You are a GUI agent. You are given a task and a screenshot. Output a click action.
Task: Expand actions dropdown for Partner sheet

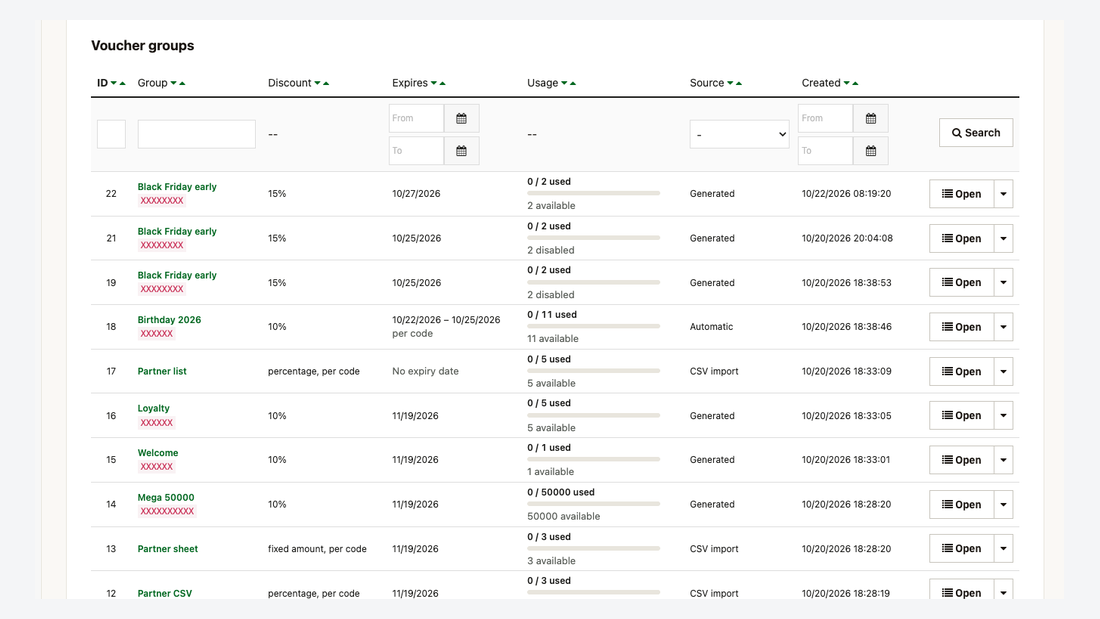click(1003, 548)
